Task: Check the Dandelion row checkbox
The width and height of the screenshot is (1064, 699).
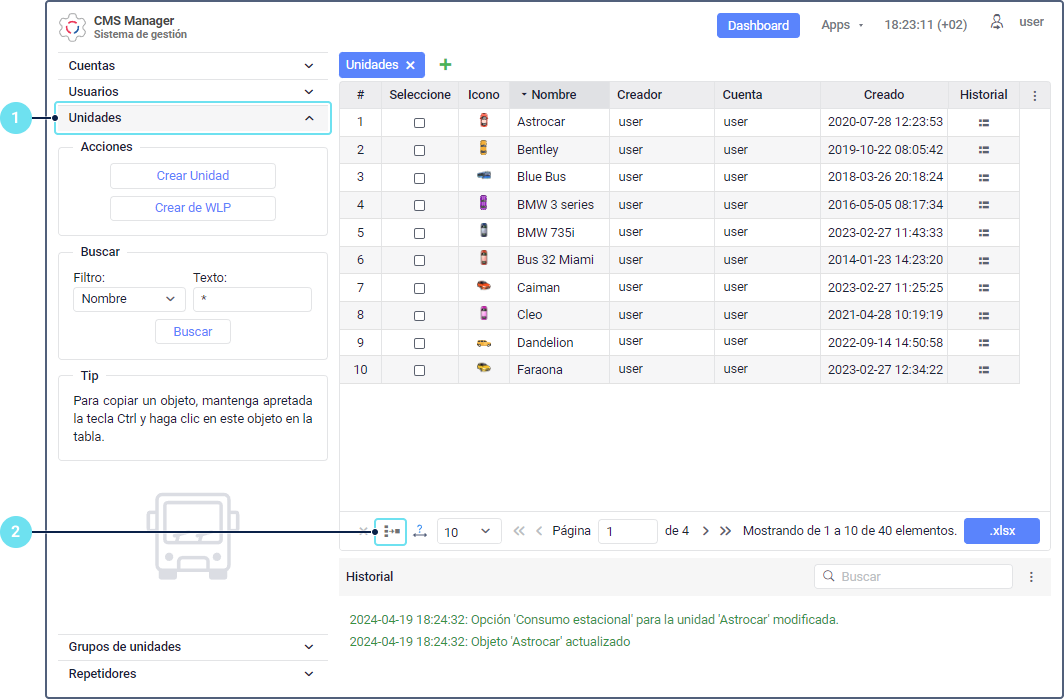Action: pos(419,343)
